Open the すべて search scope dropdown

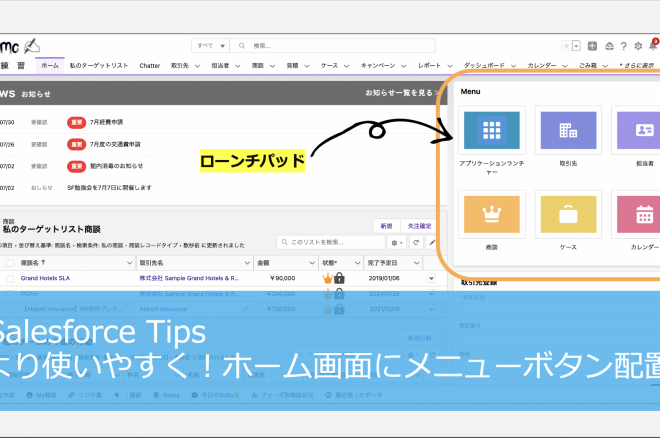point(211,45)
